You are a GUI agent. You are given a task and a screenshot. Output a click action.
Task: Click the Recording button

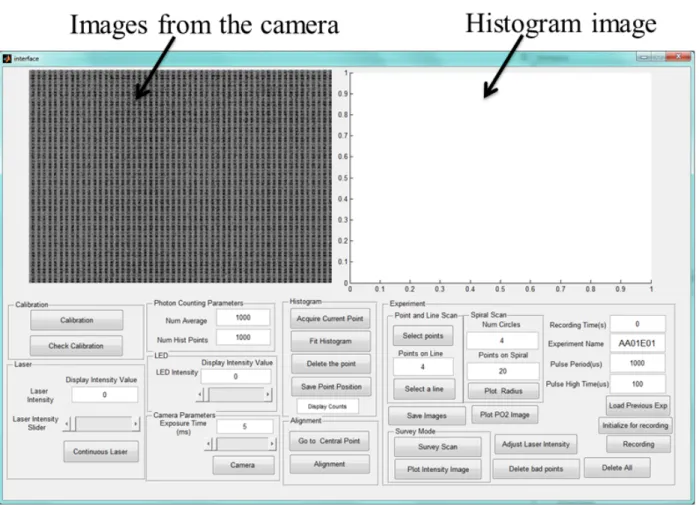(638, 444)
